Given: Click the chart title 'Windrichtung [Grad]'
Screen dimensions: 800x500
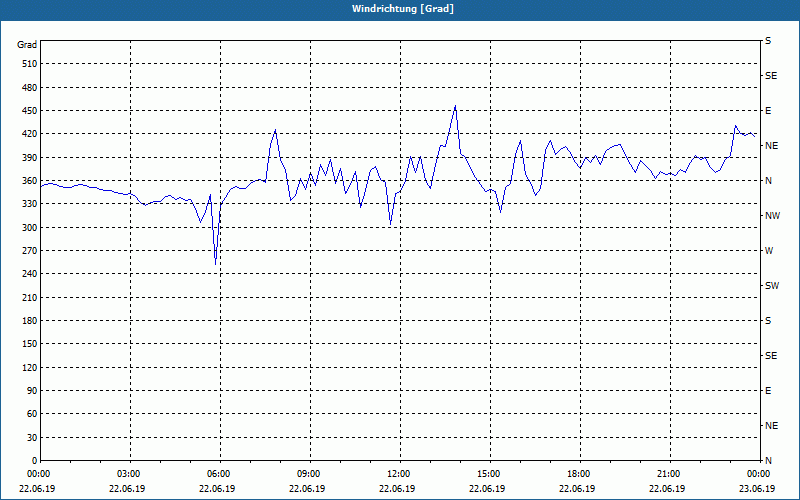Looking at the screenshot, I should tap(403, 9).
